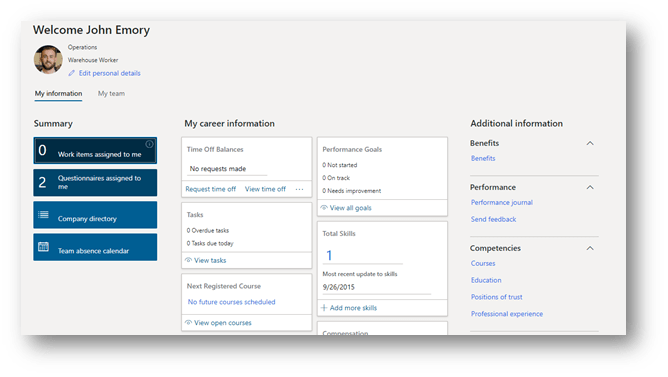Click the 0 Needs improvement text
668x377 pixels.
point(351,191)
